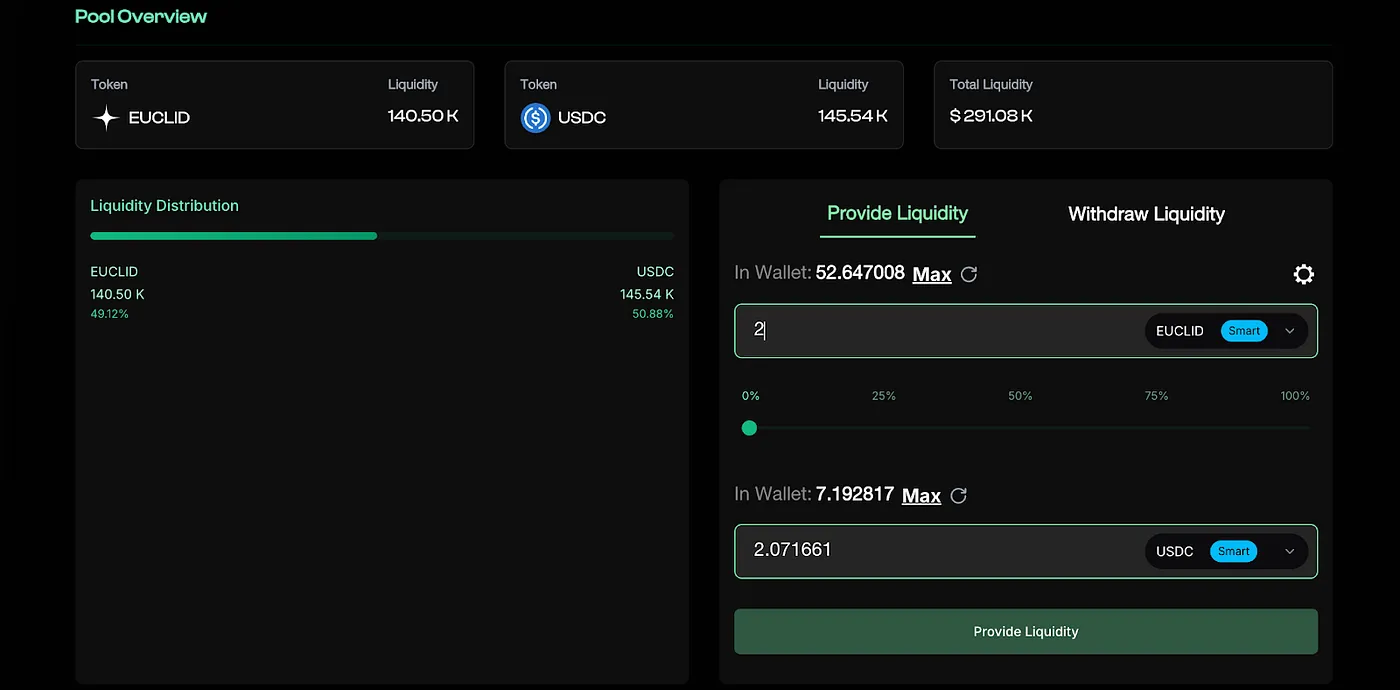This screenshot has height=690, width=1400.
Task: Toggle the Smart badge next to EUCLID
Action: click(1244, 331)
